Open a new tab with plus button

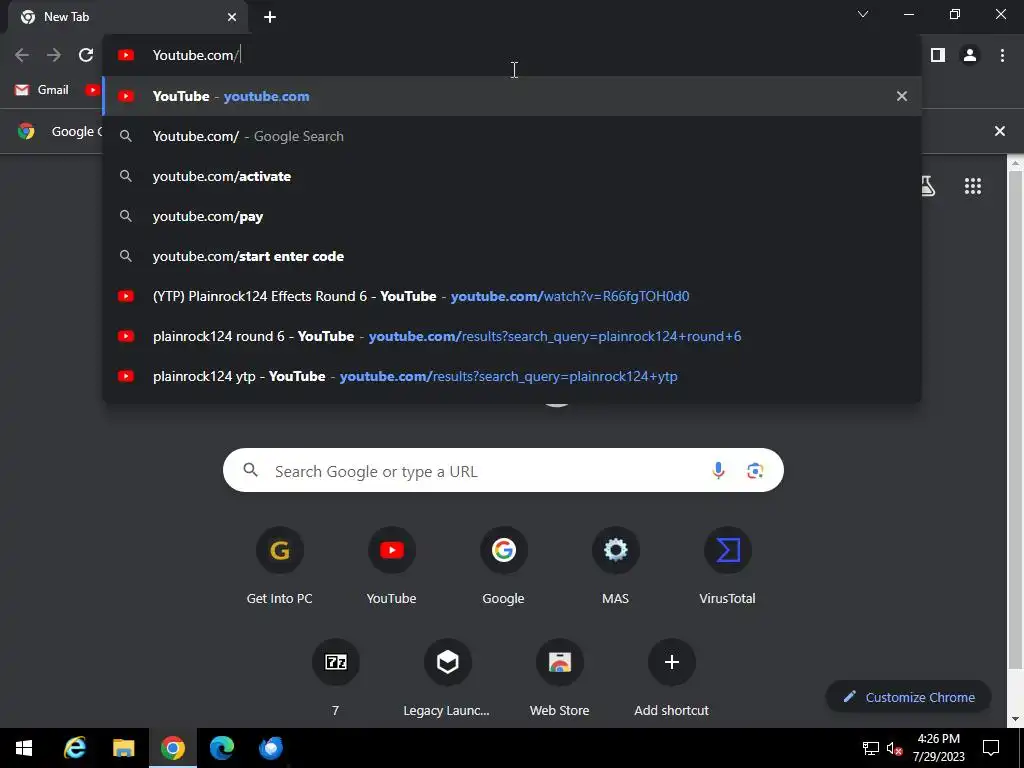270,17
